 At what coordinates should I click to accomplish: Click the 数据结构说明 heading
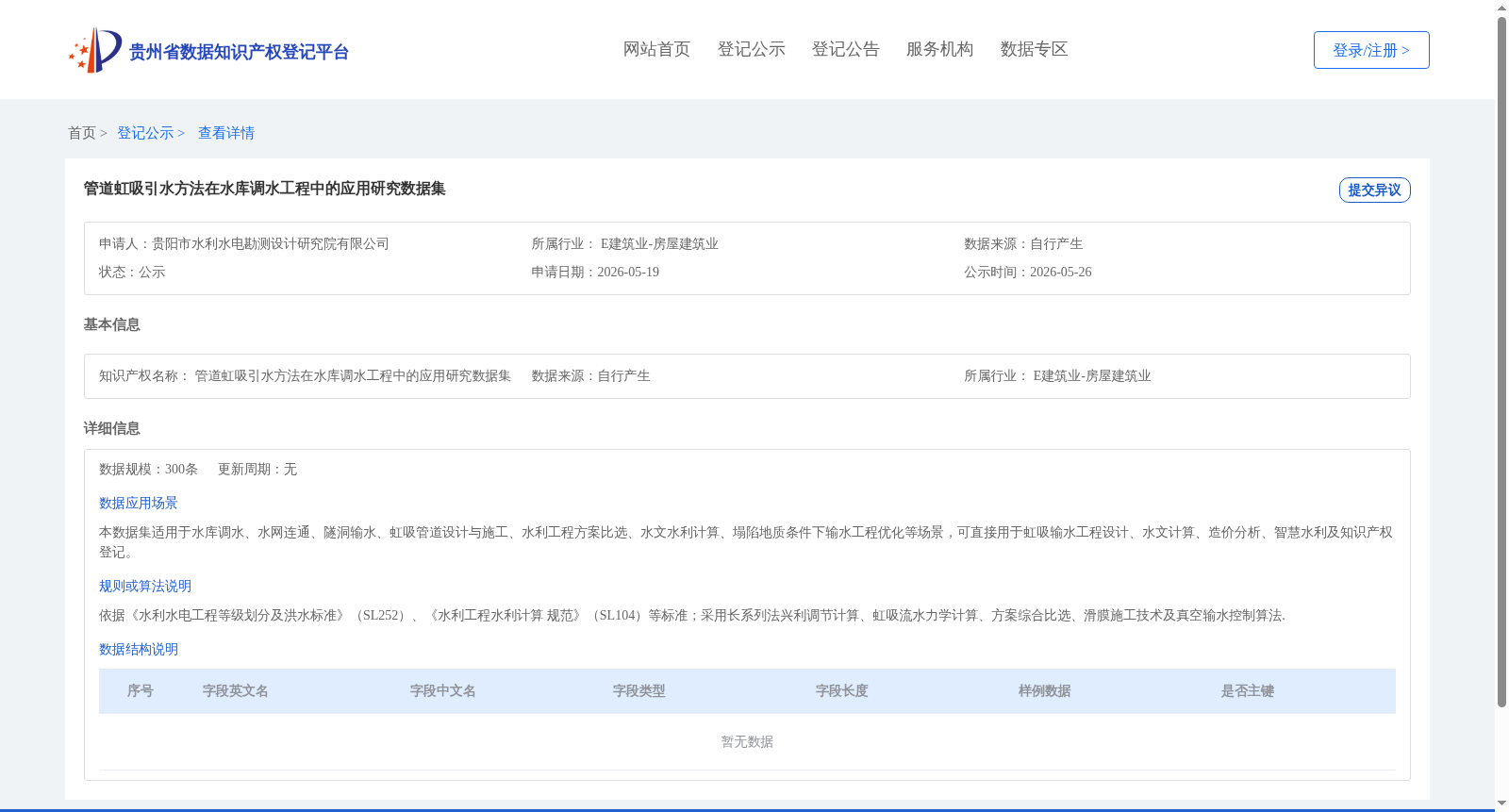point(139,649)
